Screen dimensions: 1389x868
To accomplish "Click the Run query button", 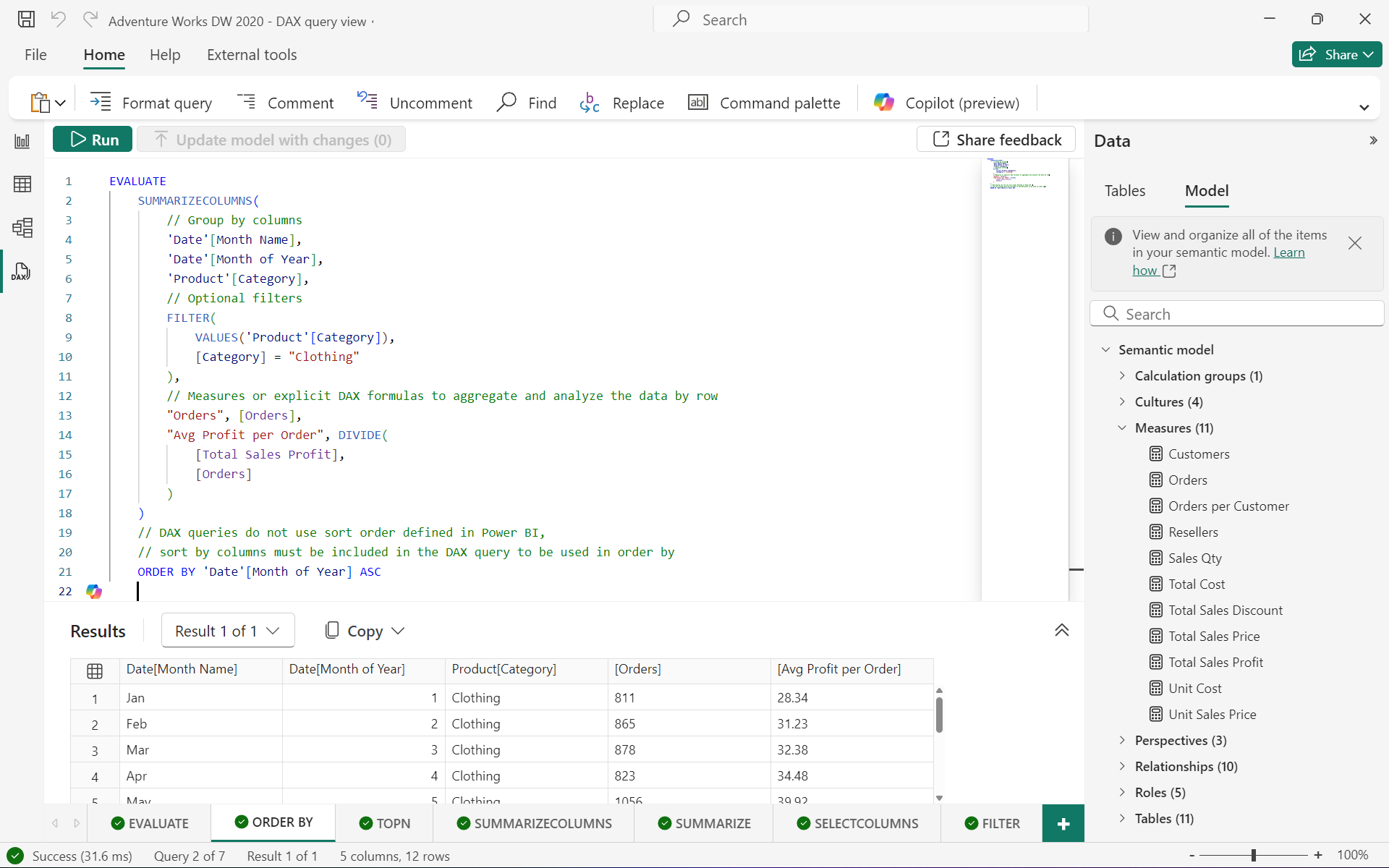I will tap(93, 139).
